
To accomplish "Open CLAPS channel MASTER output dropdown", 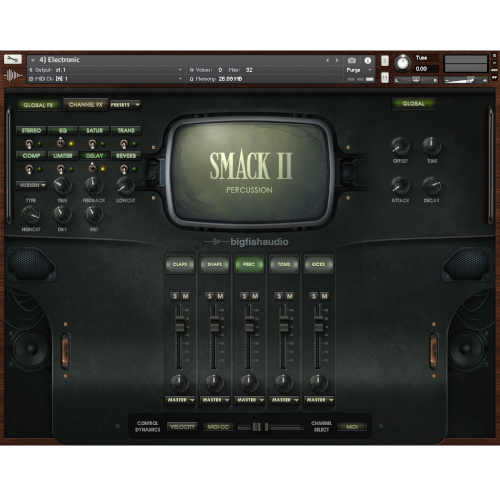I will [180, 400].
